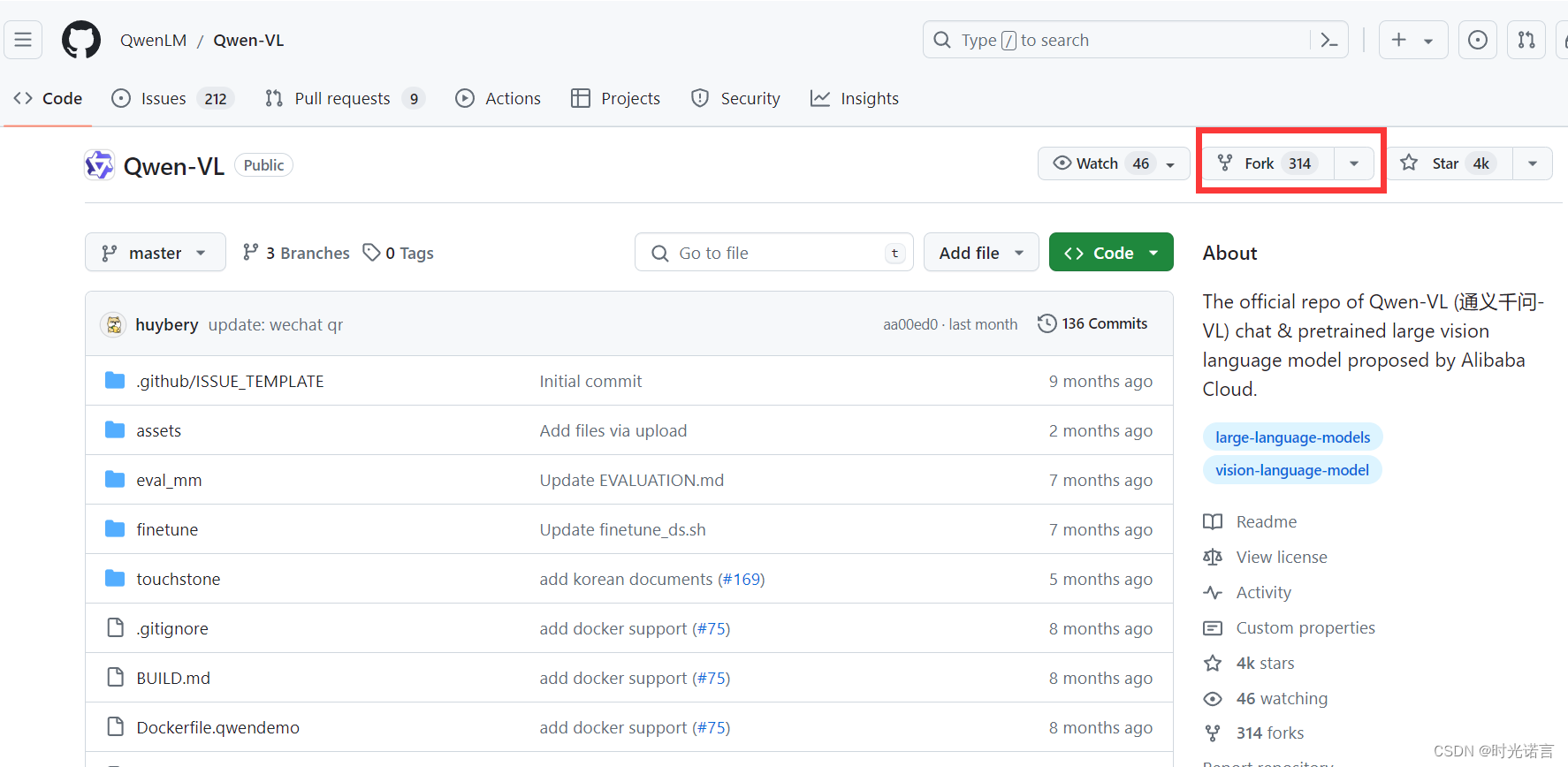Open the large-language-models topic tag
1568x767 pixels.
pyautogui.click(x=1292, y=437)
